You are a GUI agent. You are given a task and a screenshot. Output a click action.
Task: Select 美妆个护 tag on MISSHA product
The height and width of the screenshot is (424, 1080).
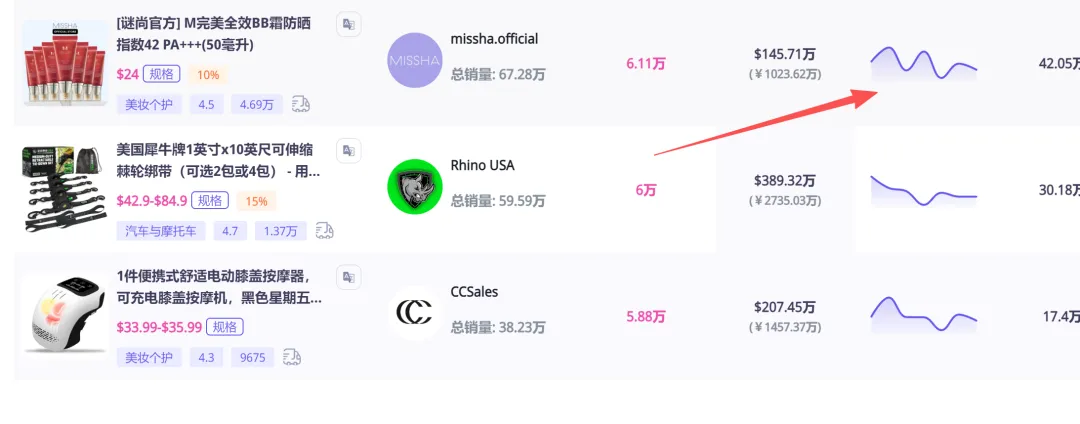[x=149, y=104]
